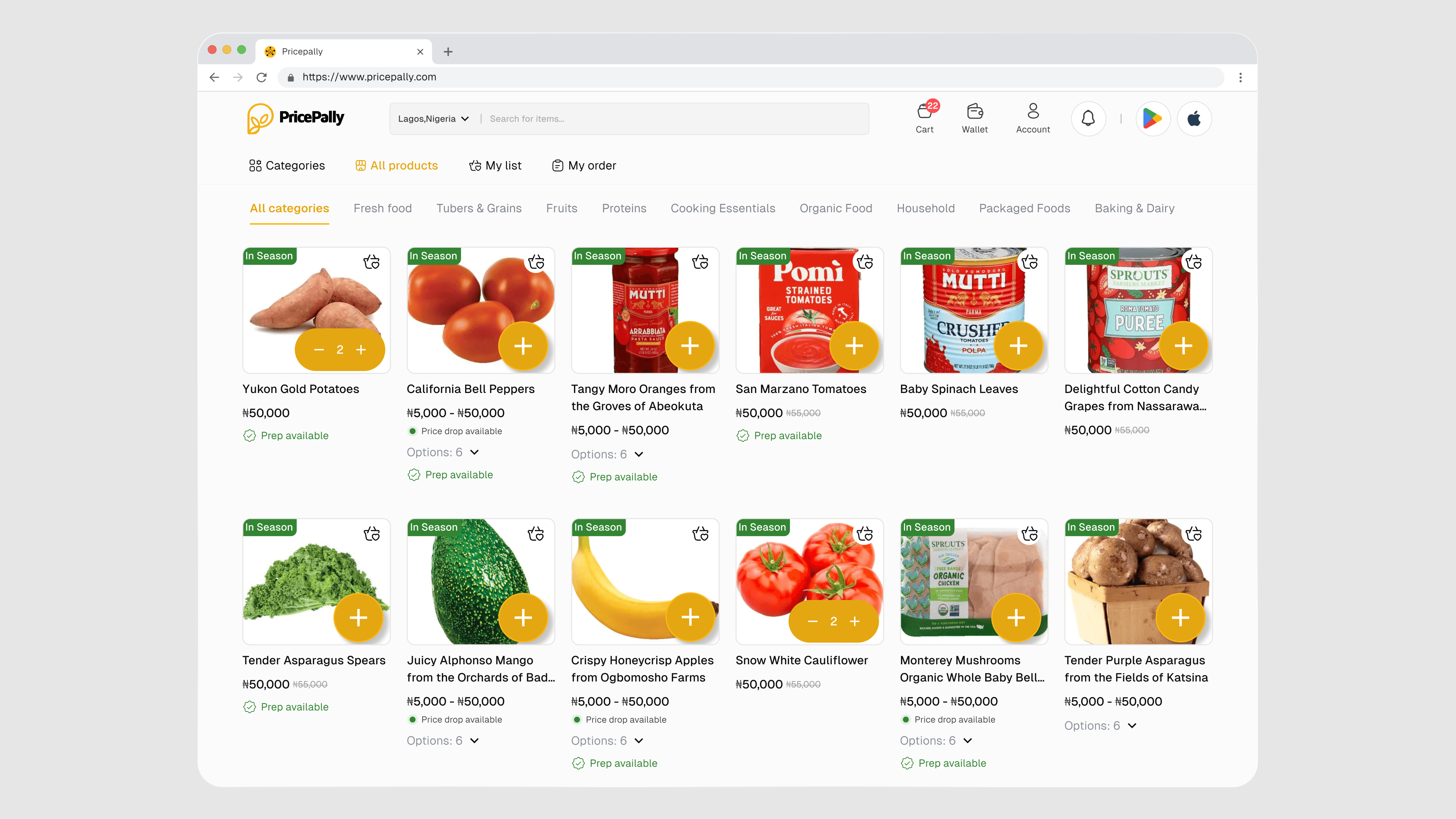Open My order page

point(584,165)
